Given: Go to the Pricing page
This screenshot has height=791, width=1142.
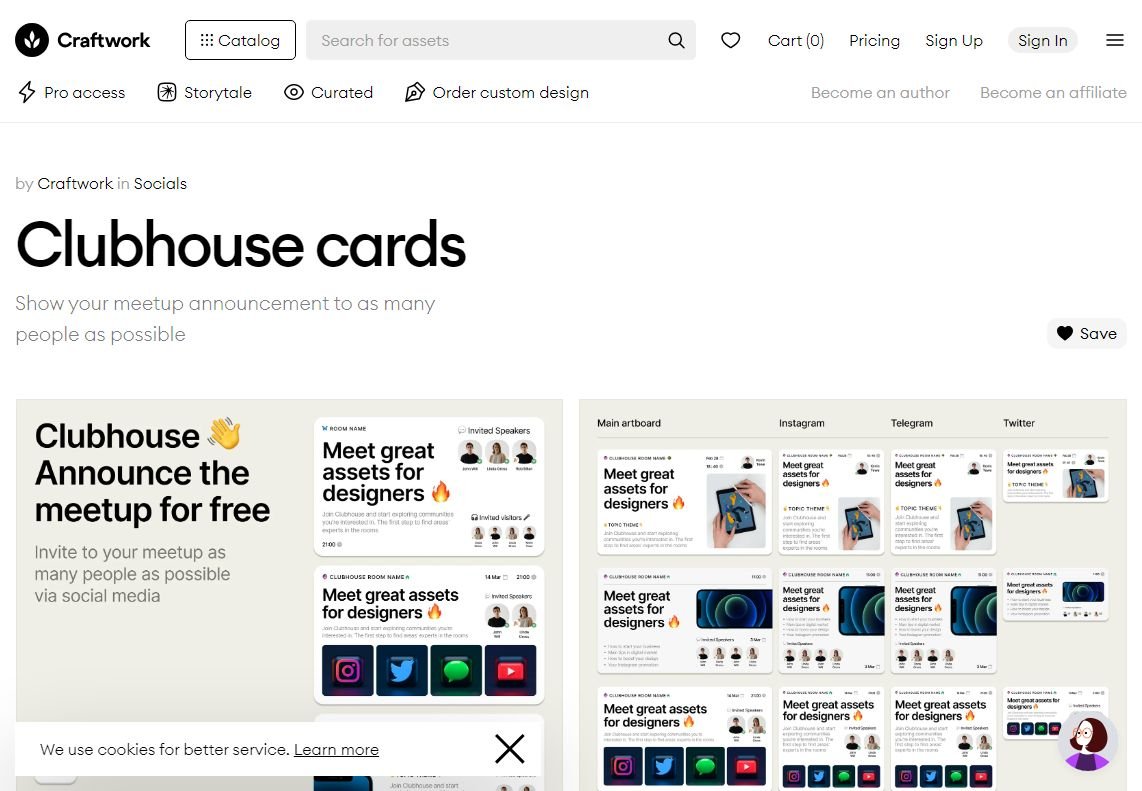Looking at the screenshot, I should pos(874,41).
